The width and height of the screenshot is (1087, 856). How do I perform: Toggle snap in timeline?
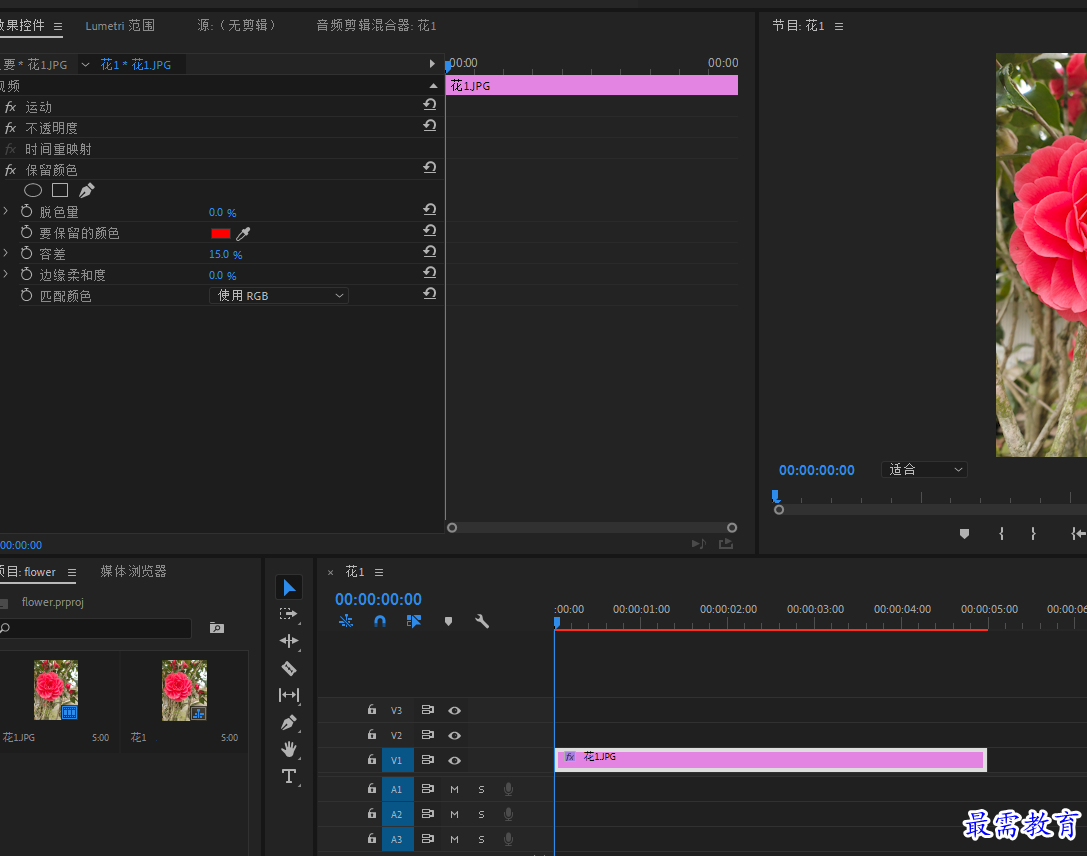tap(380, 621)
